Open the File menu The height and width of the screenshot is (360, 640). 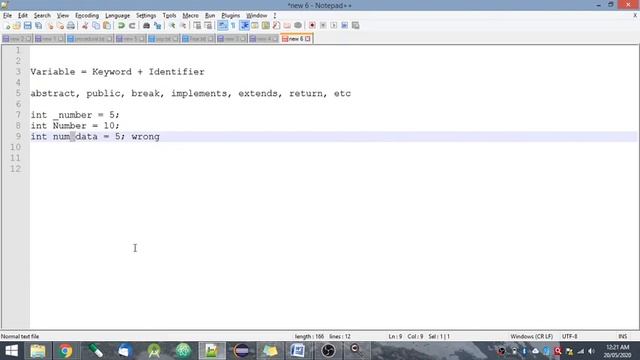(x=7, y=16)
